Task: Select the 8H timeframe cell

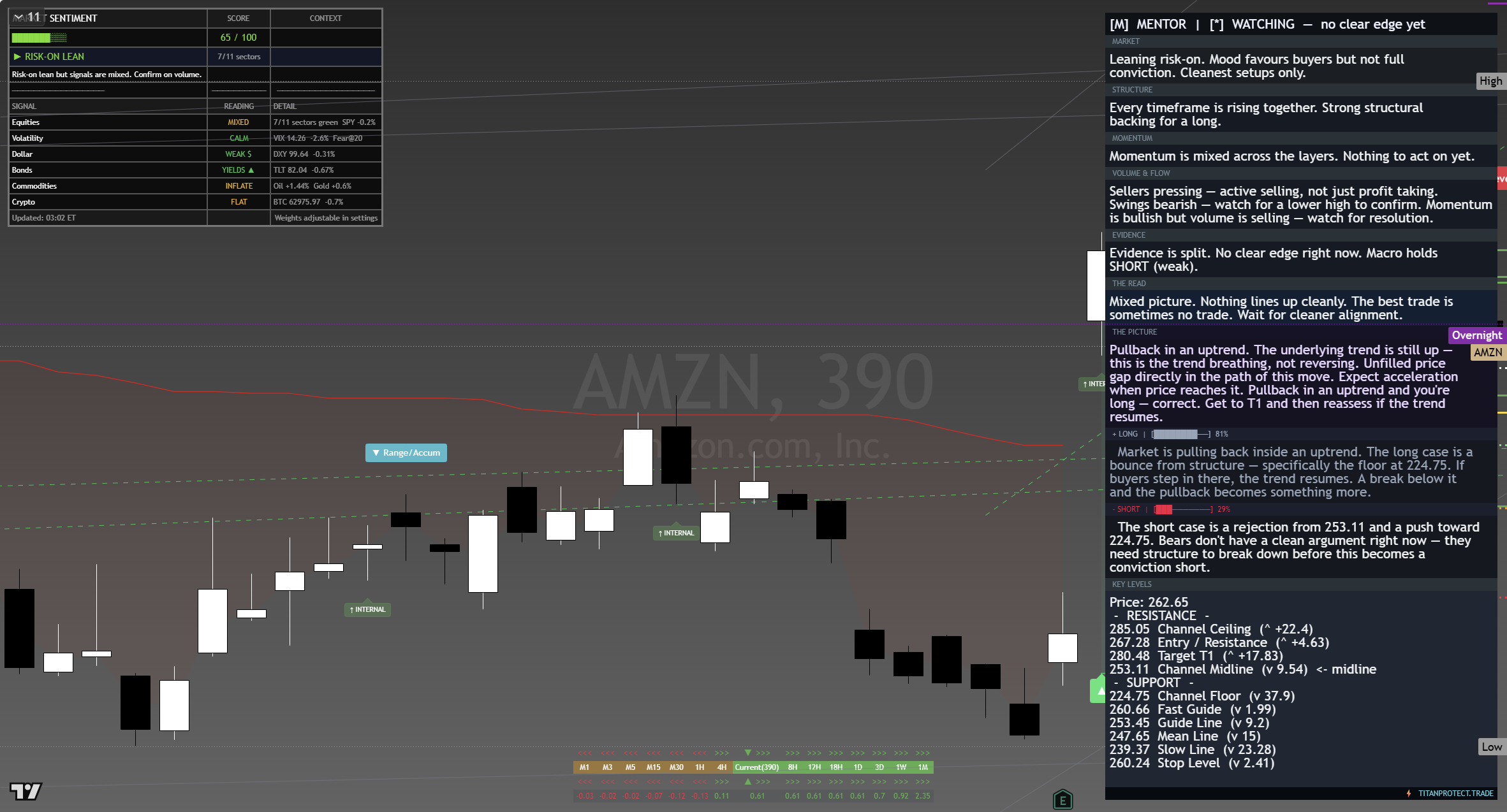Action: point(793,767)
